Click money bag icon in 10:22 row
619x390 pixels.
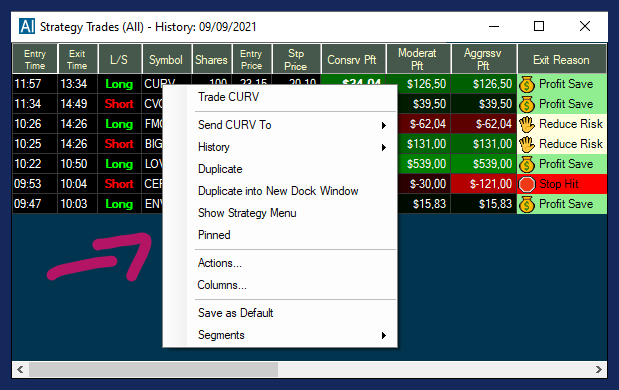527,164
